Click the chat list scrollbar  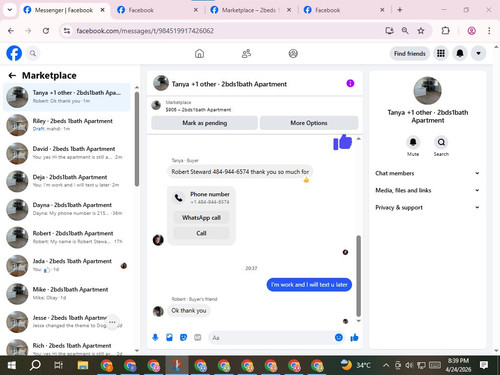[137, 139]
